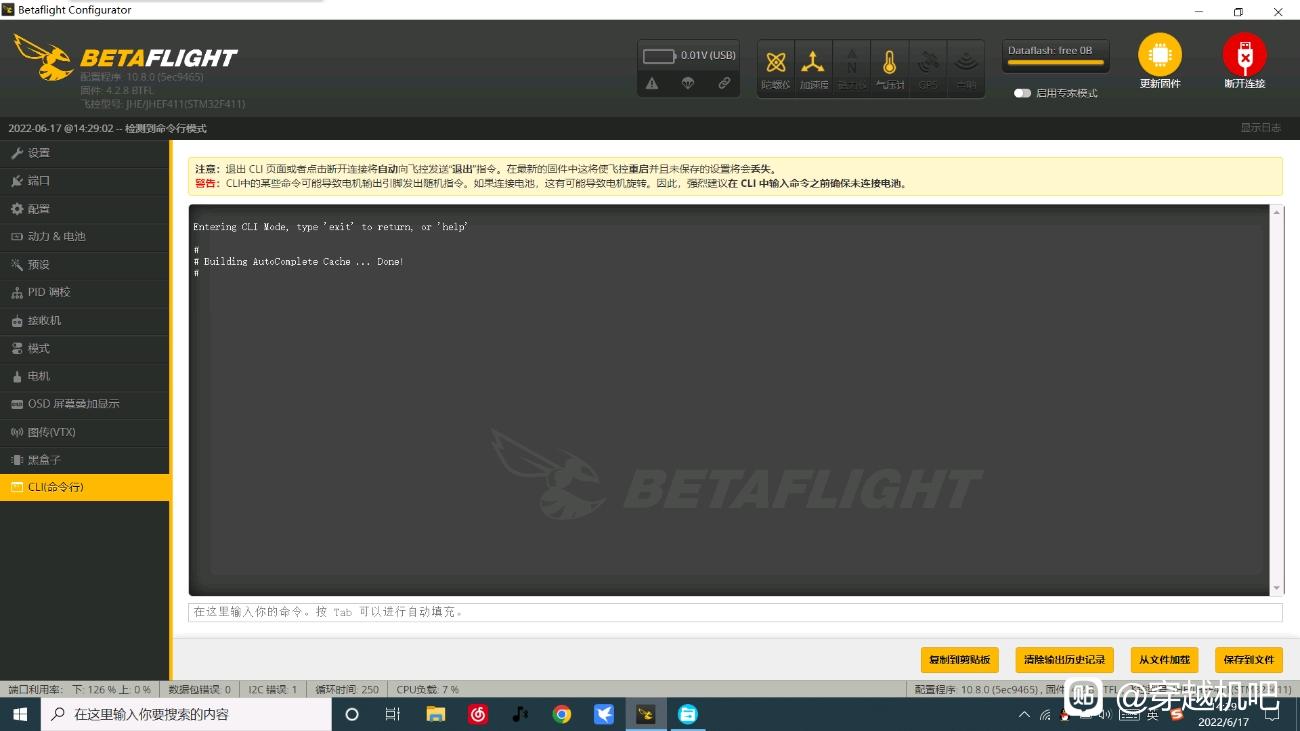Click the 显示日志 show log link
The image size is (1300, 731).
pyautogui.click(x=1260, y=128)
